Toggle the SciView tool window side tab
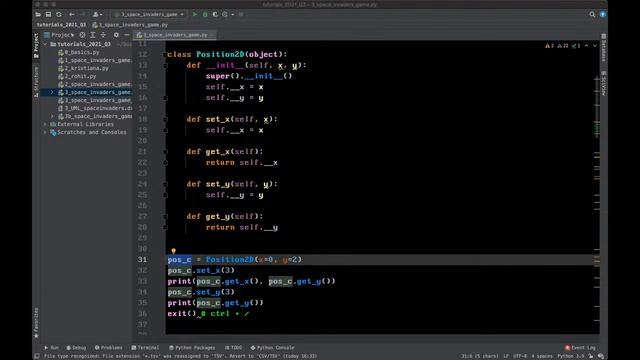The image size is (640, 360). [x=604, y=83]
